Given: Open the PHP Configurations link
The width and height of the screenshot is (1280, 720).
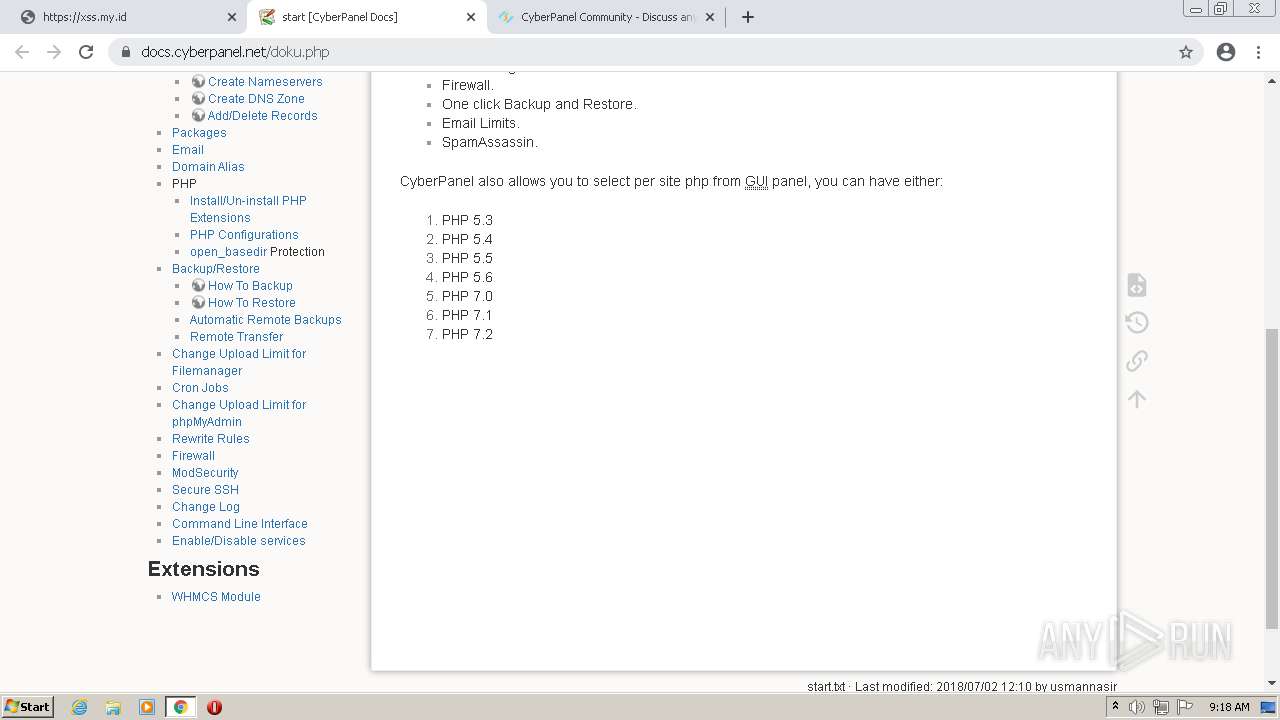Looking at the screenshot, I should [x=244, y=234].
